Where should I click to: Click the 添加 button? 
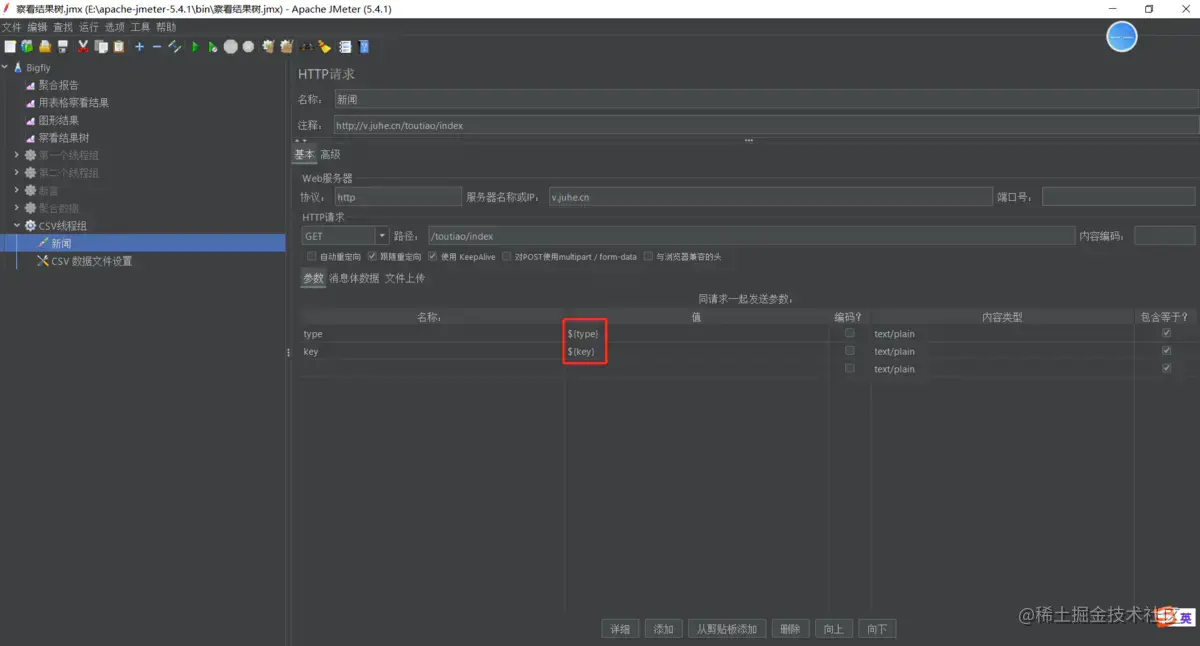(x=663, y=629)
